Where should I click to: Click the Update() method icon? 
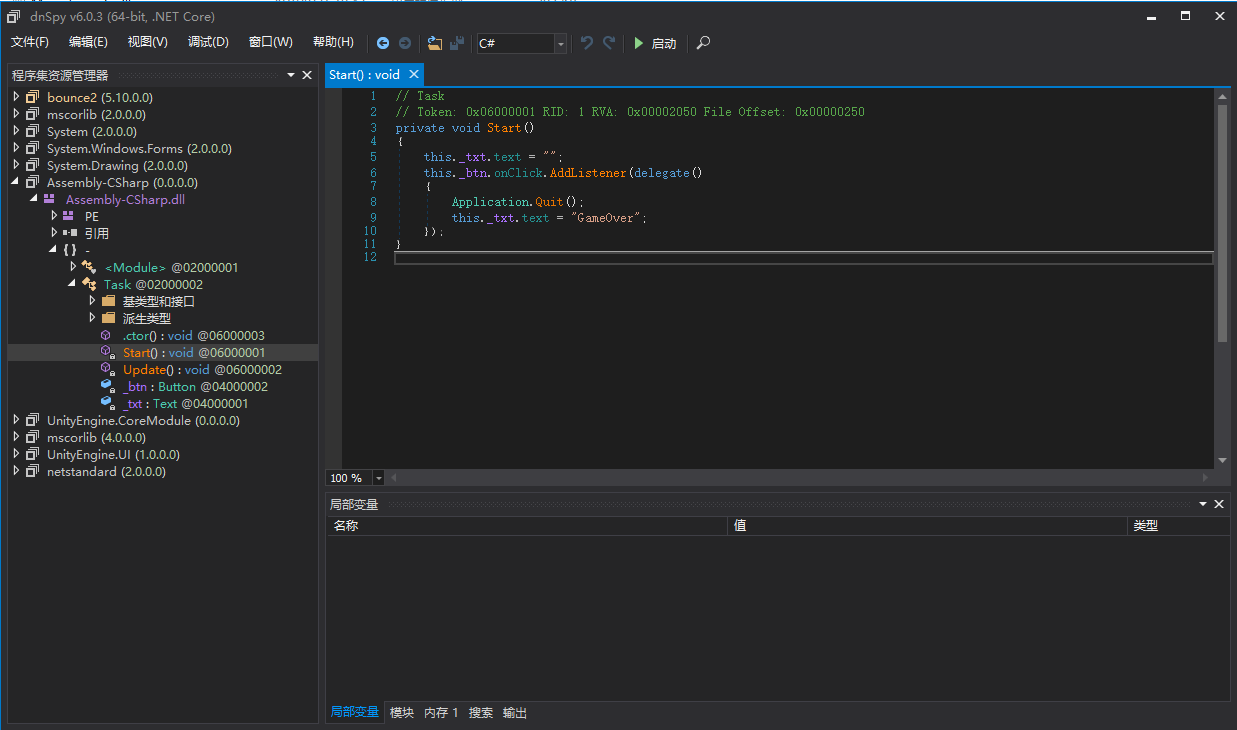(x=107, y=369)
